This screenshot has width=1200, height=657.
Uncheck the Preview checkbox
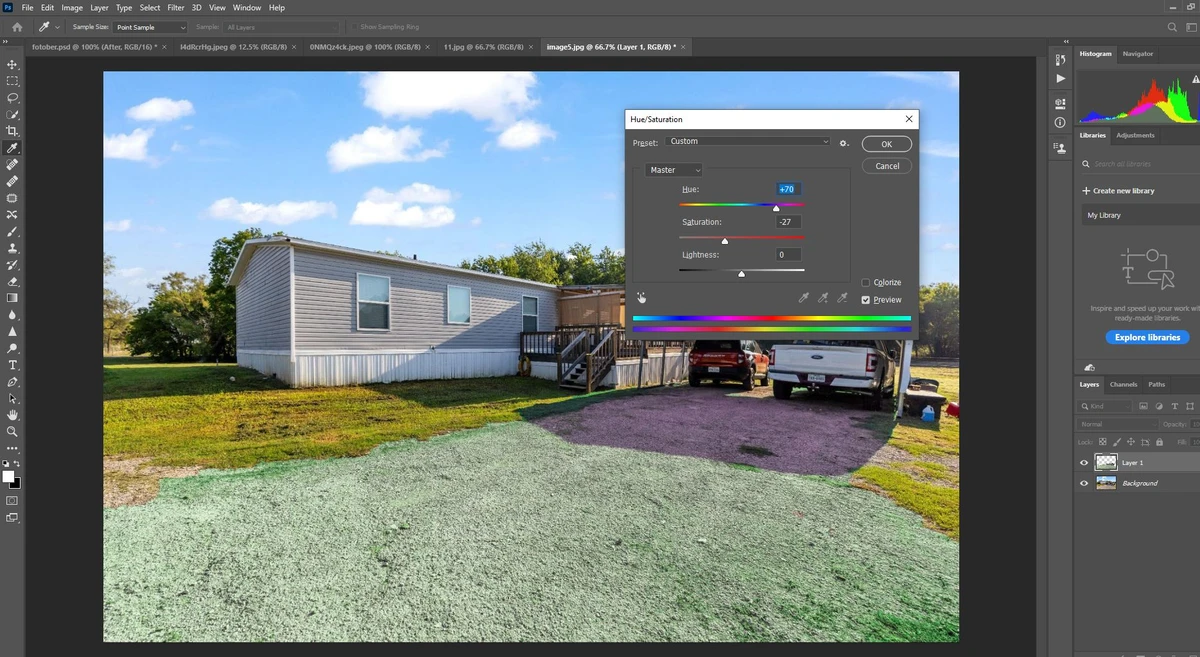tap(866, 300)
